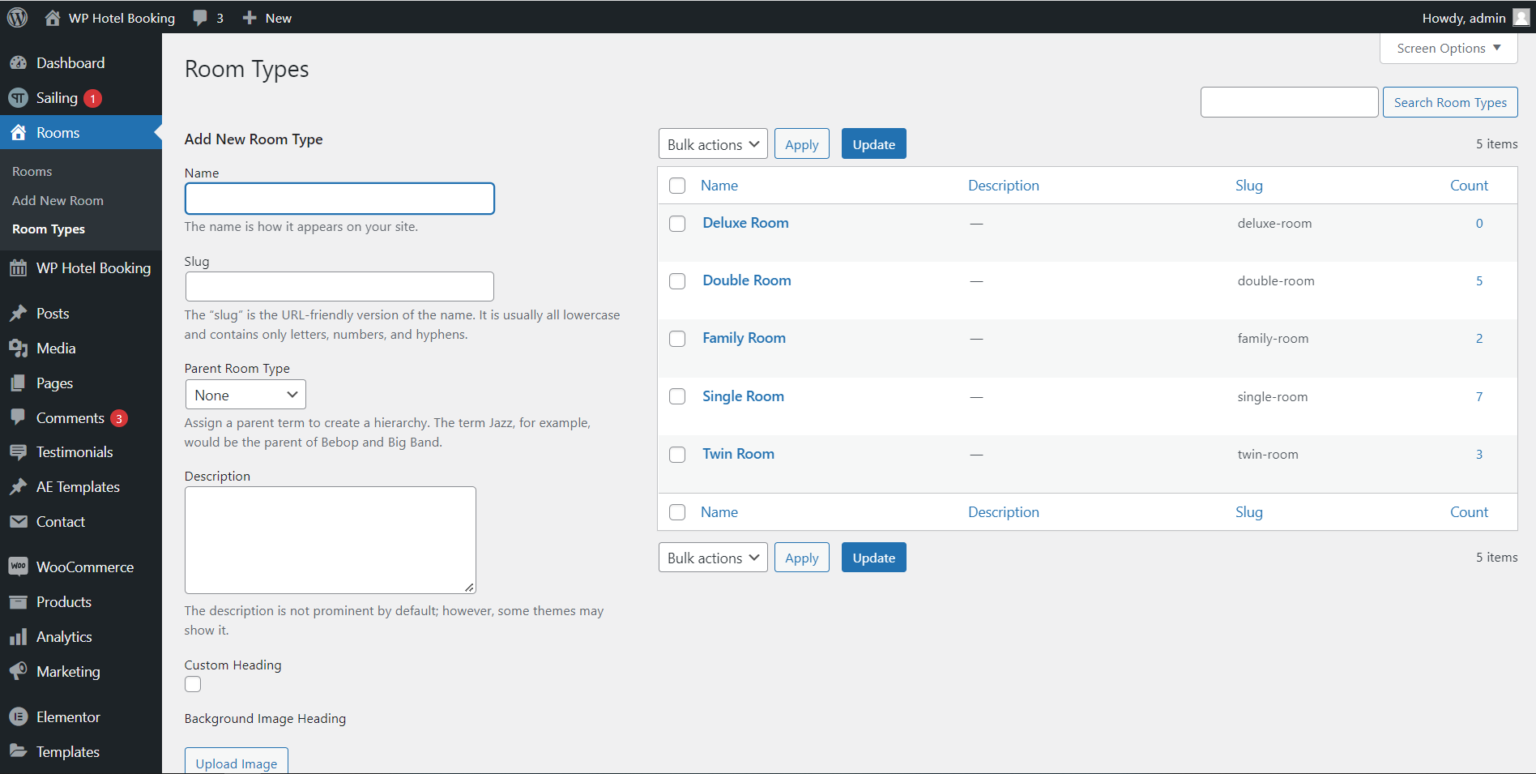Open the comments bubble icon in admin bar
This screenshot has width=1536, height=774.
[x=201, y=17]
